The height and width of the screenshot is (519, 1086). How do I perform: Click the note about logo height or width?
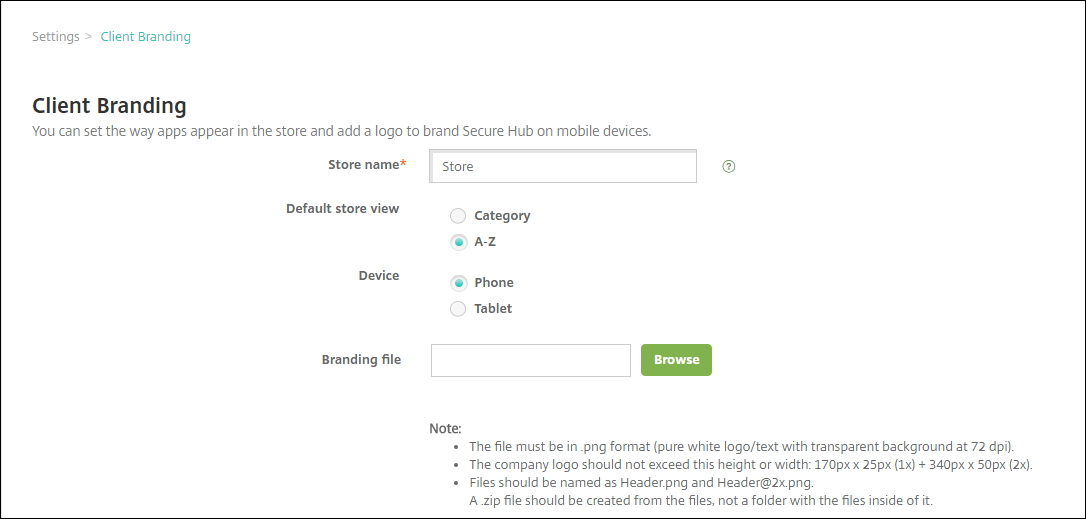[750, 465]
